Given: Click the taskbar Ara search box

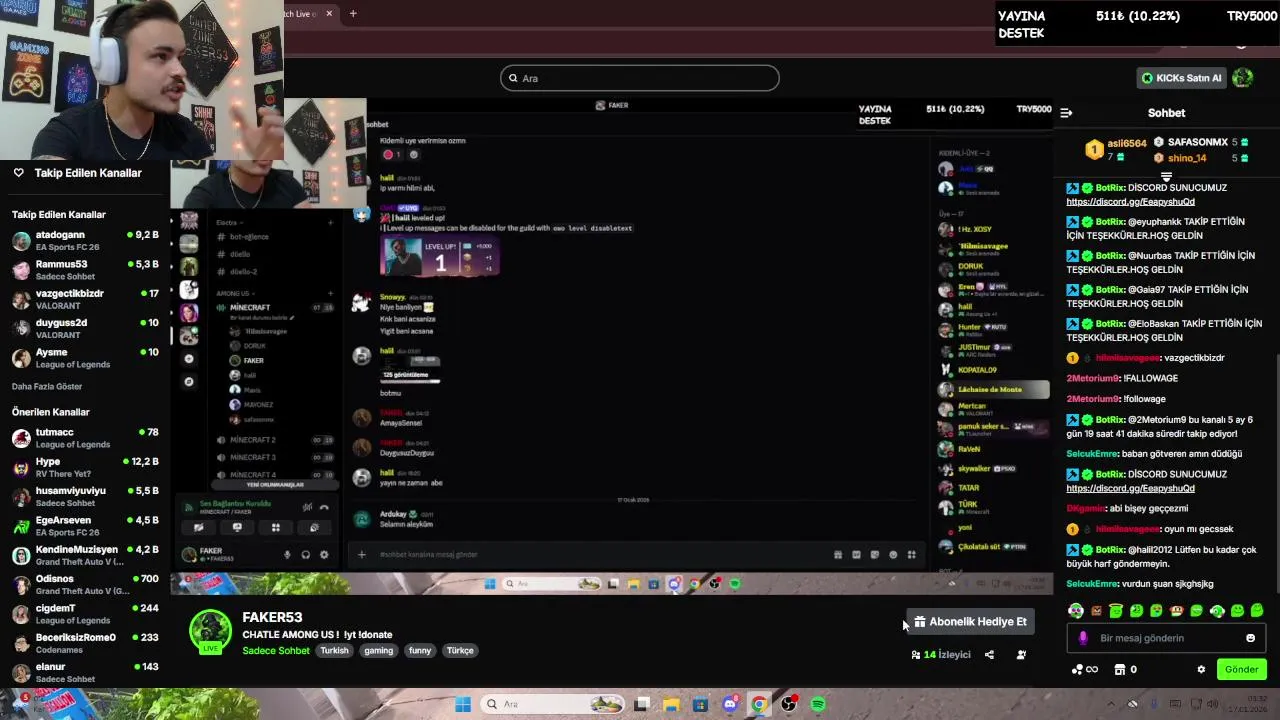Looking at the screenshot, I should click(x=554, y=704).
